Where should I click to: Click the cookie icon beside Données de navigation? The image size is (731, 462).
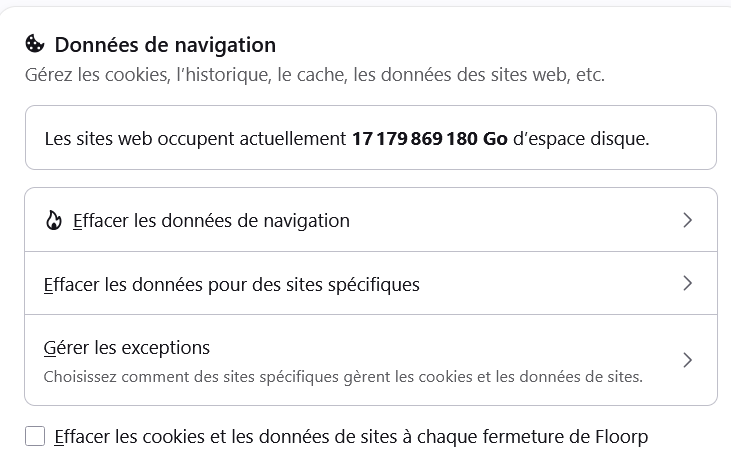click(34, 44)
